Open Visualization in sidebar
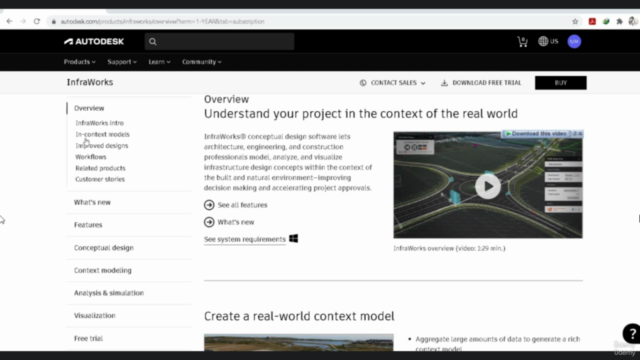The height and width of the screenshot is (360, 640). [x=94, y=316]
